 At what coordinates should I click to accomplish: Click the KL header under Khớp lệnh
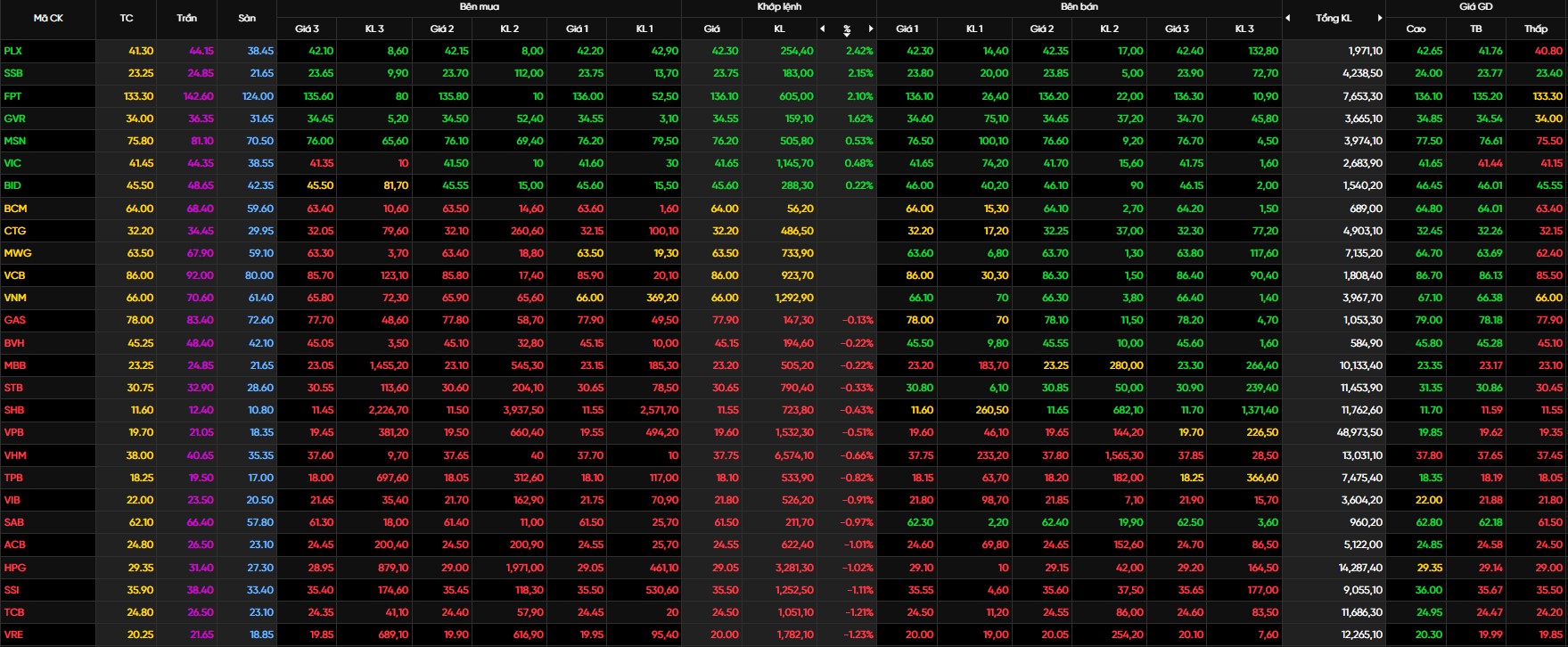(x=779, y=29)
